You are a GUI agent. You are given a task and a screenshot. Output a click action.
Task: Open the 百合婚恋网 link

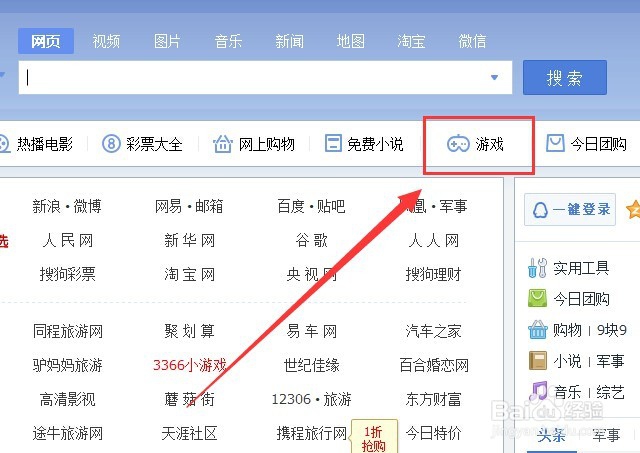point(434,365)
